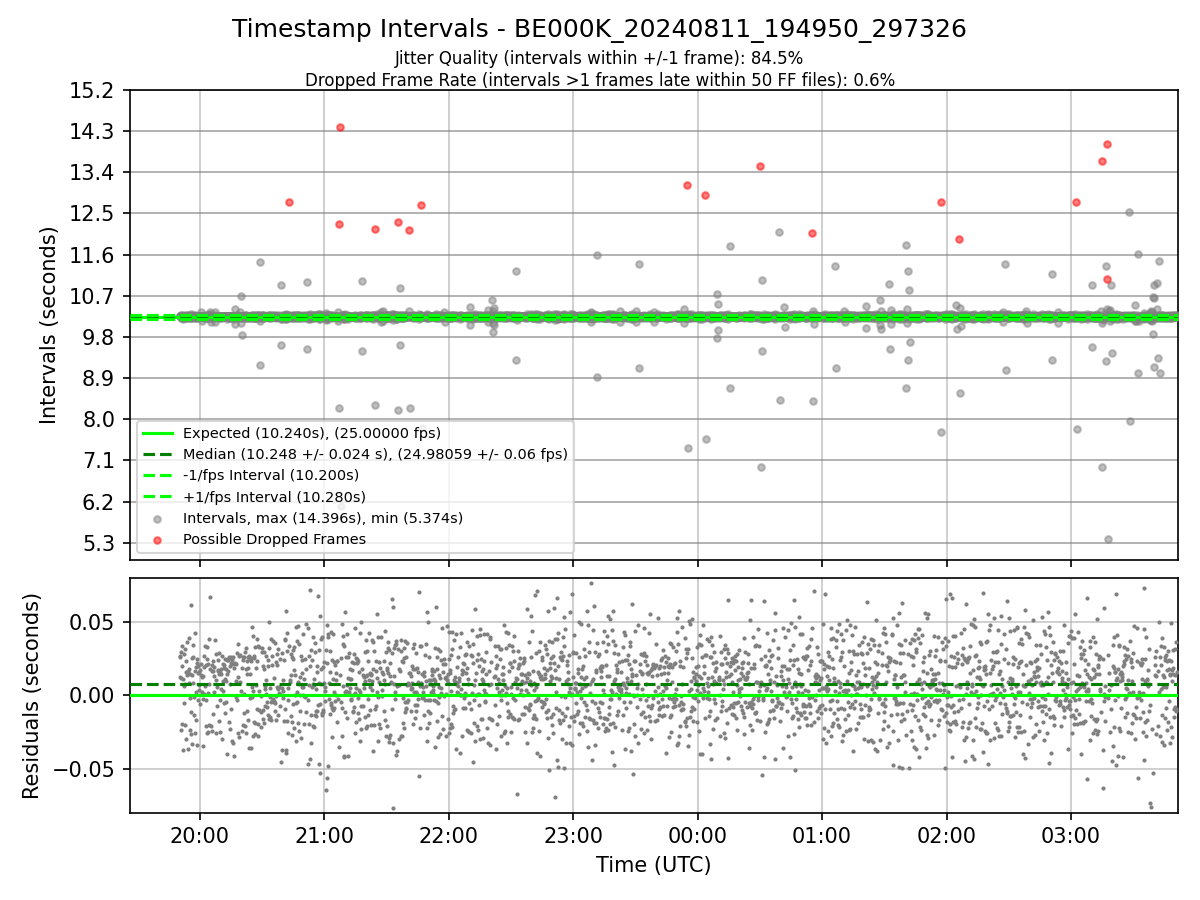Click the 'Dropped Frame Rate' 0.6% subtitle line

pyautogui.click(x=599, y=80)
